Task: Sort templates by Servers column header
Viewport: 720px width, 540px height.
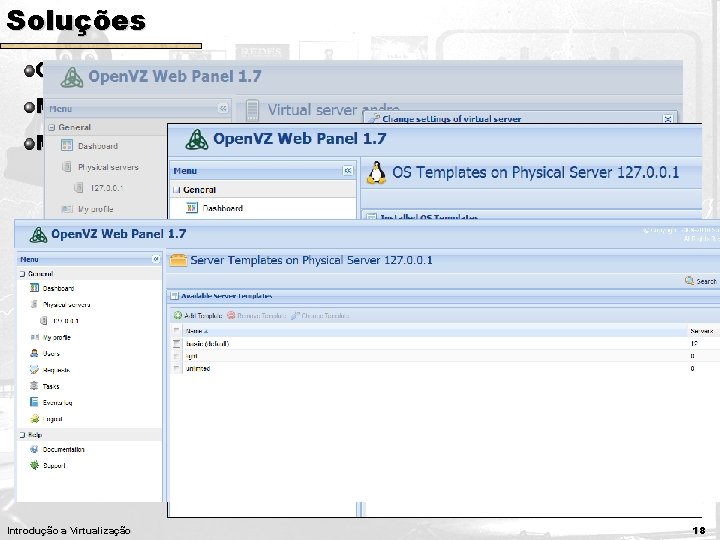Action: [x=702, y=331]
